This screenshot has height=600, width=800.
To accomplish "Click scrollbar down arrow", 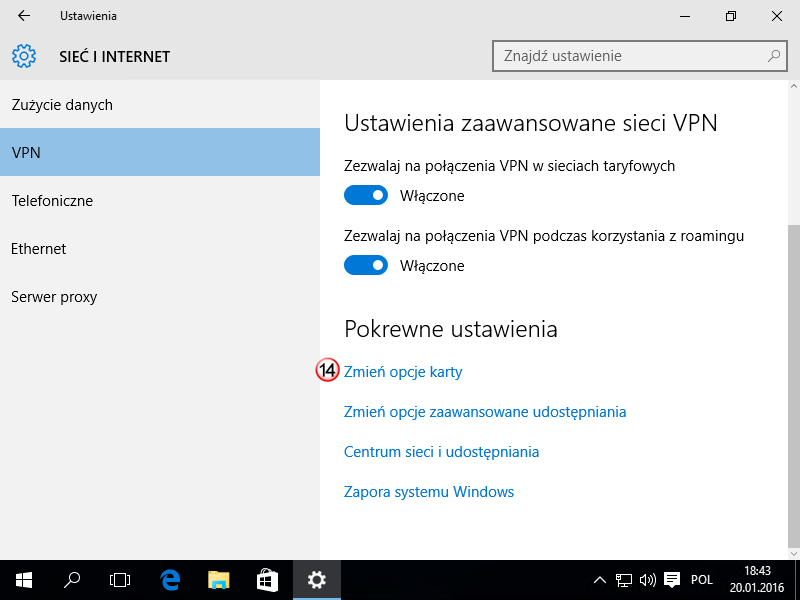I will click(794, 554).
